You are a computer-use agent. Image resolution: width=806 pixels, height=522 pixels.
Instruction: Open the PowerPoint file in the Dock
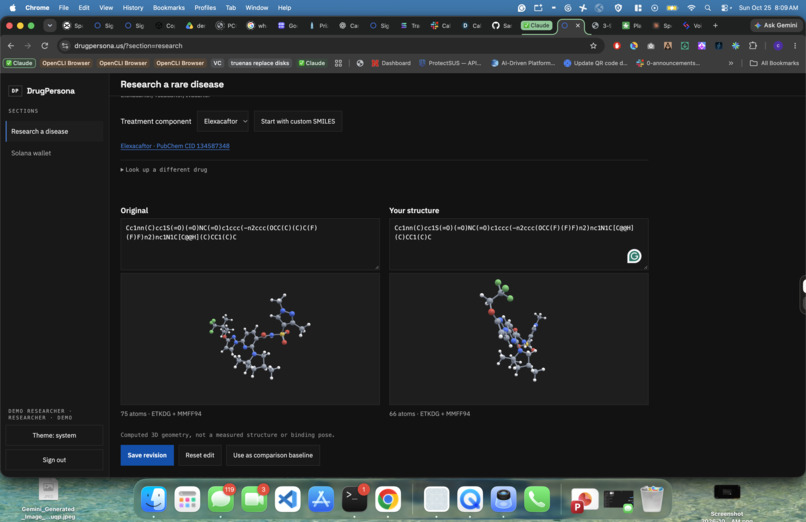pos(584,500)
